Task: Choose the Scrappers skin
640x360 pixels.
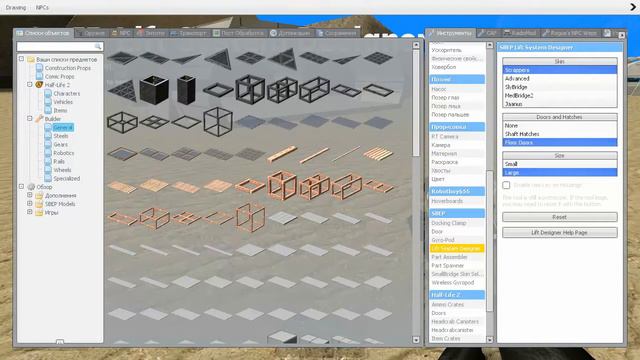Action: (560, 70)
